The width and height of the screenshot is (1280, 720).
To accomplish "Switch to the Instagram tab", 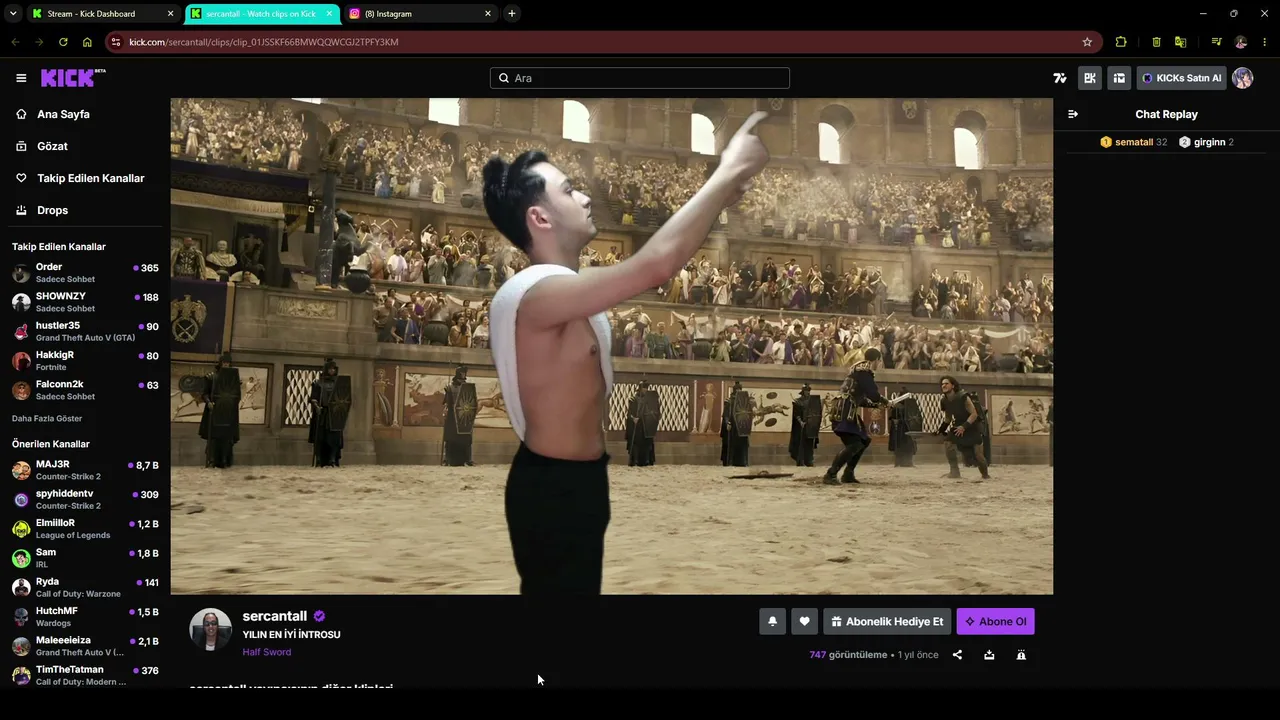I will click(420, 14).
